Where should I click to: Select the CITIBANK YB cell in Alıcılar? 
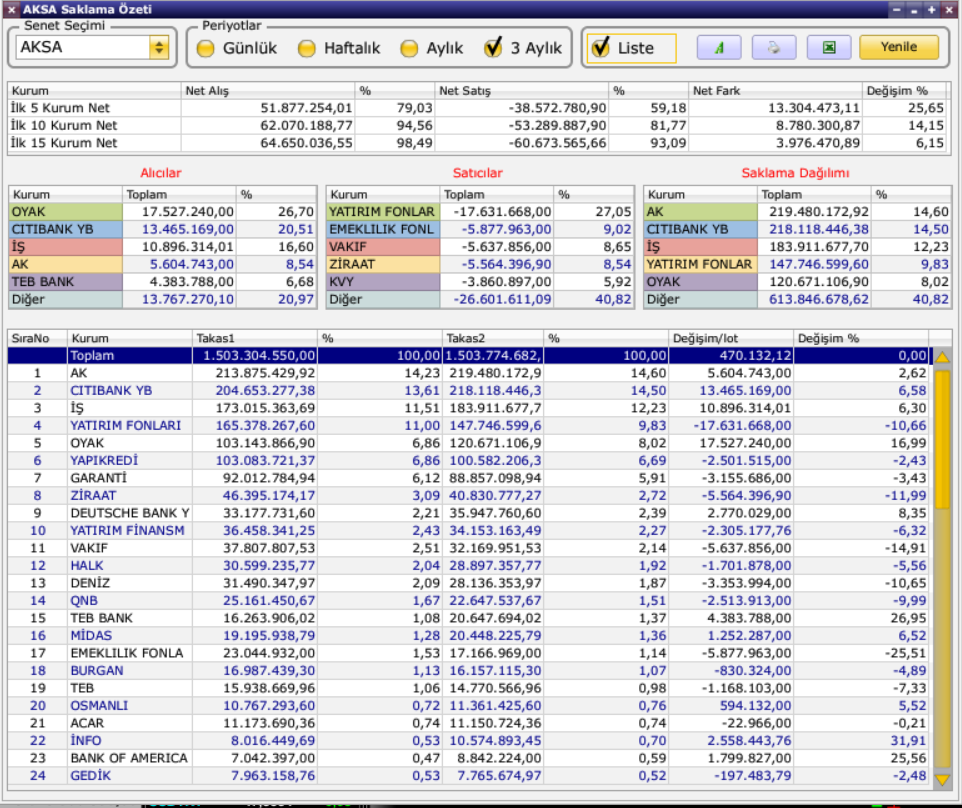pyautogui.click(x=66, y=229)
